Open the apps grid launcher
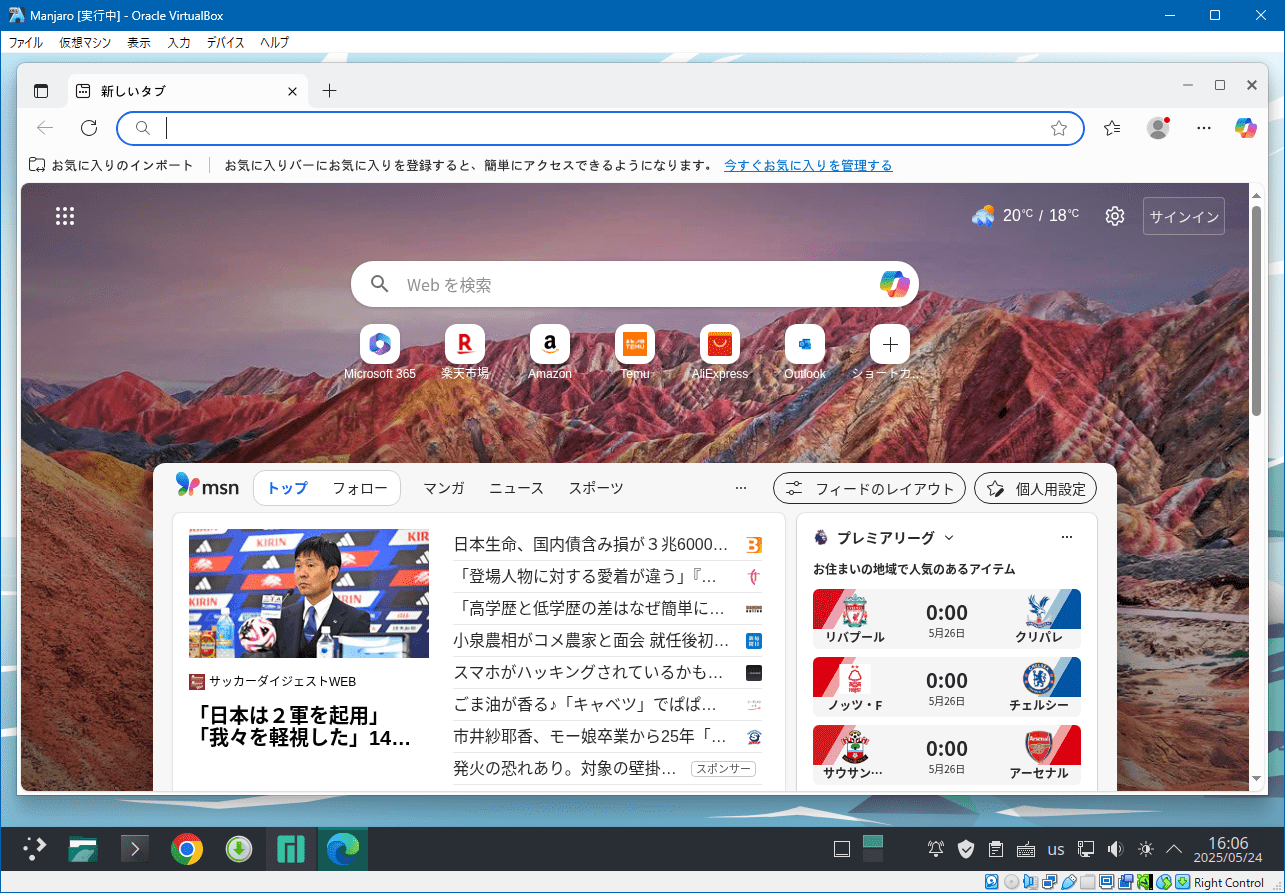Image resolution: width=1285 pixels, height=893 pixels. 65,216
